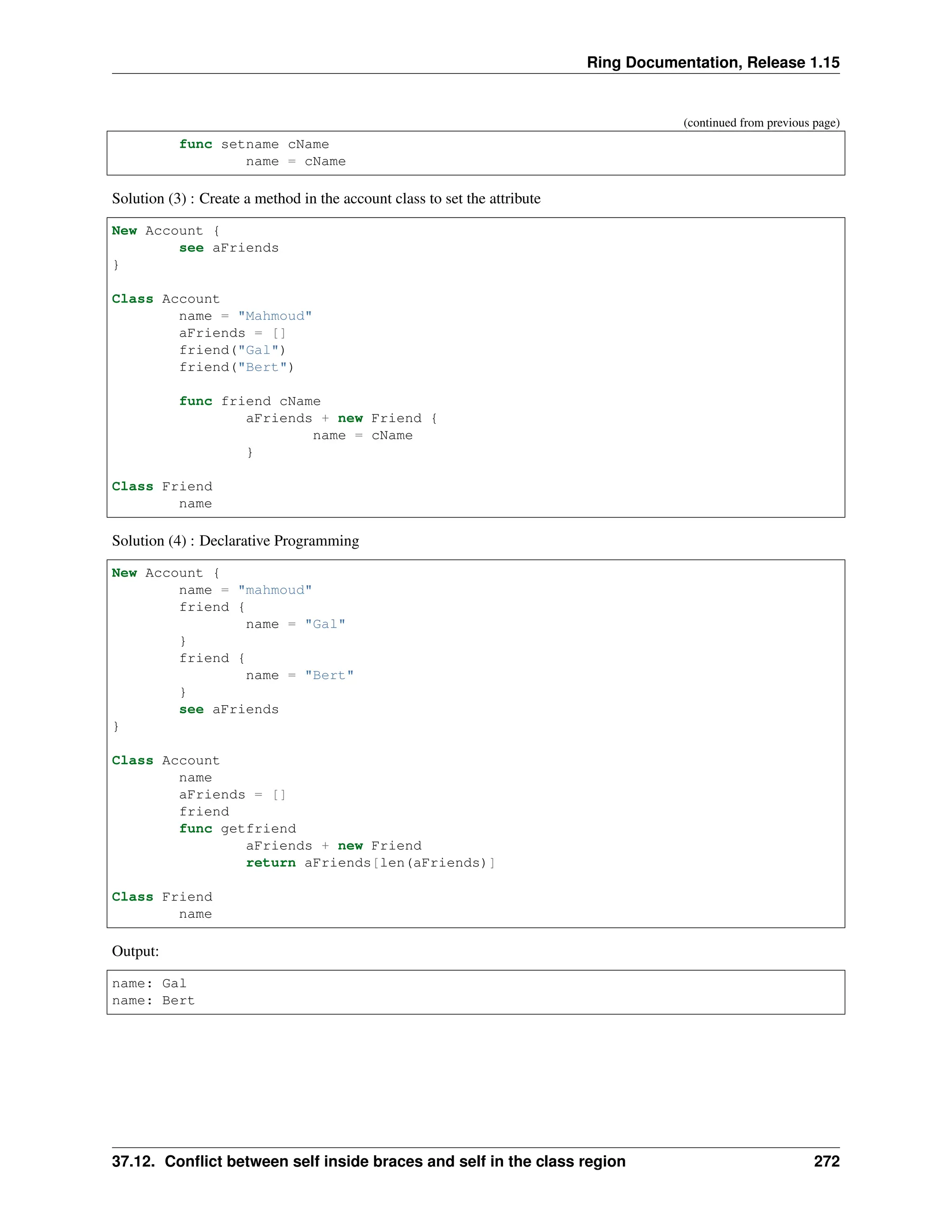952x1232 pixels.
Task: Click the func getfriend definition
Action: (x=238, y=828)
